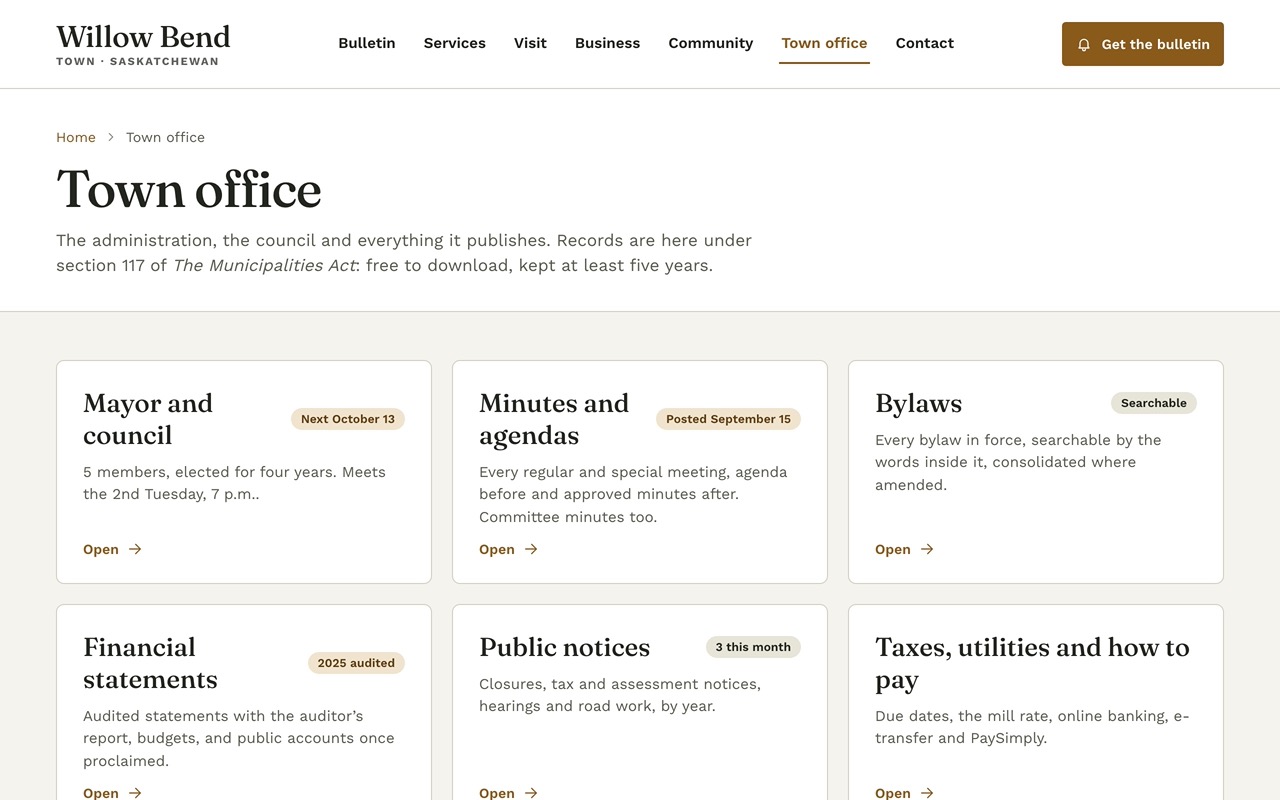Open the Bylaws card link
1280x800 pixels.
[904, 549]
